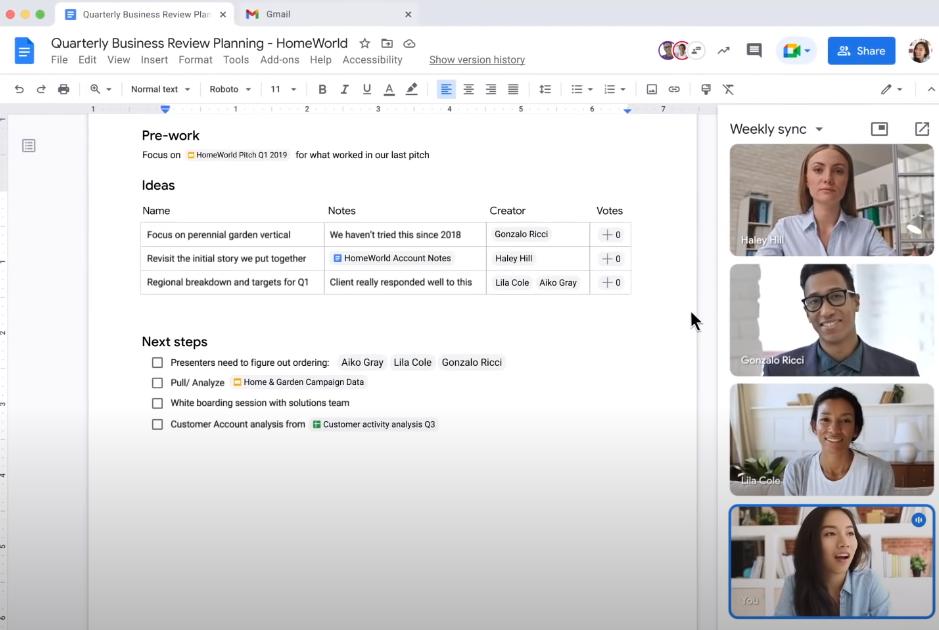Expand the Weekly sync meeting dropdown
The width and height of the screenshot is (939, 630).
coord(819,130)
